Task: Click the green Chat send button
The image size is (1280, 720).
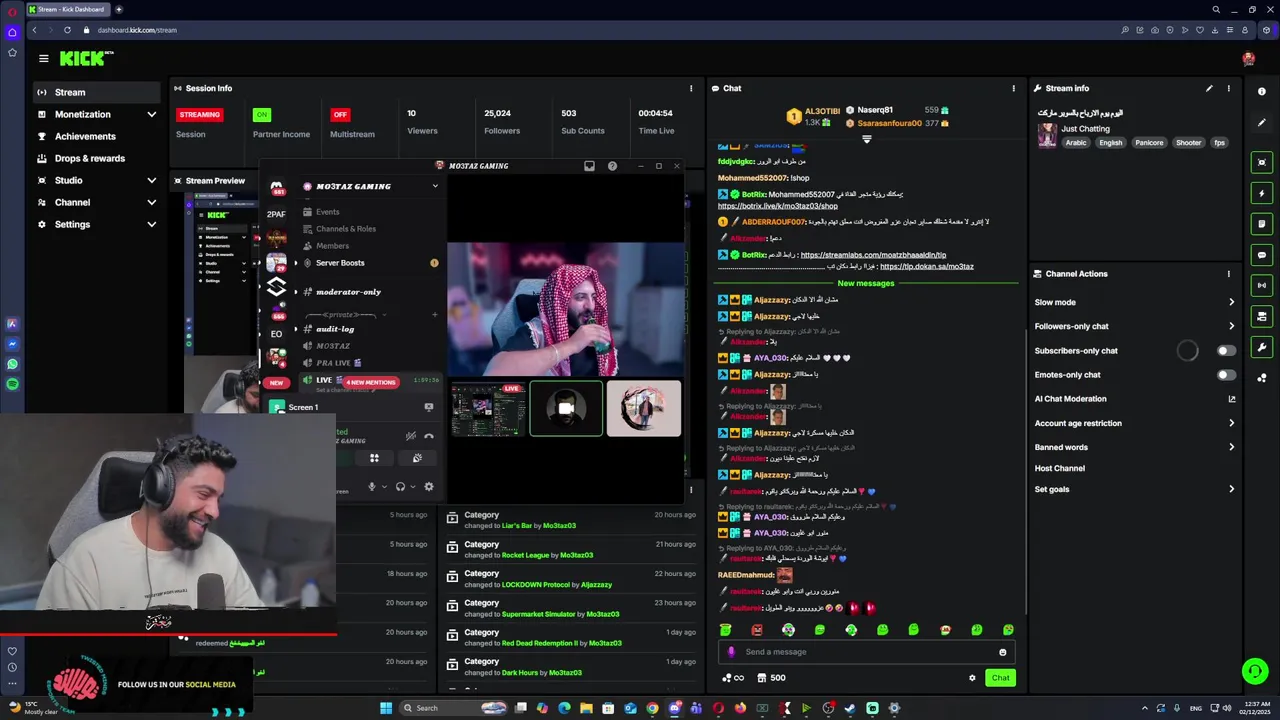Action: pyautogui.click(x=1000, y=678)
